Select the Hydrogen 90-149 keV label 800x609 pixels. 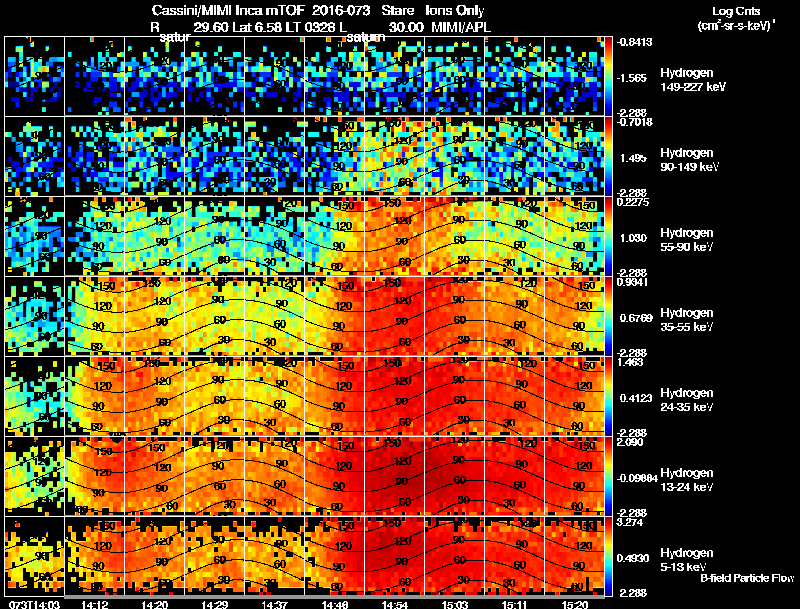point(690,160)
